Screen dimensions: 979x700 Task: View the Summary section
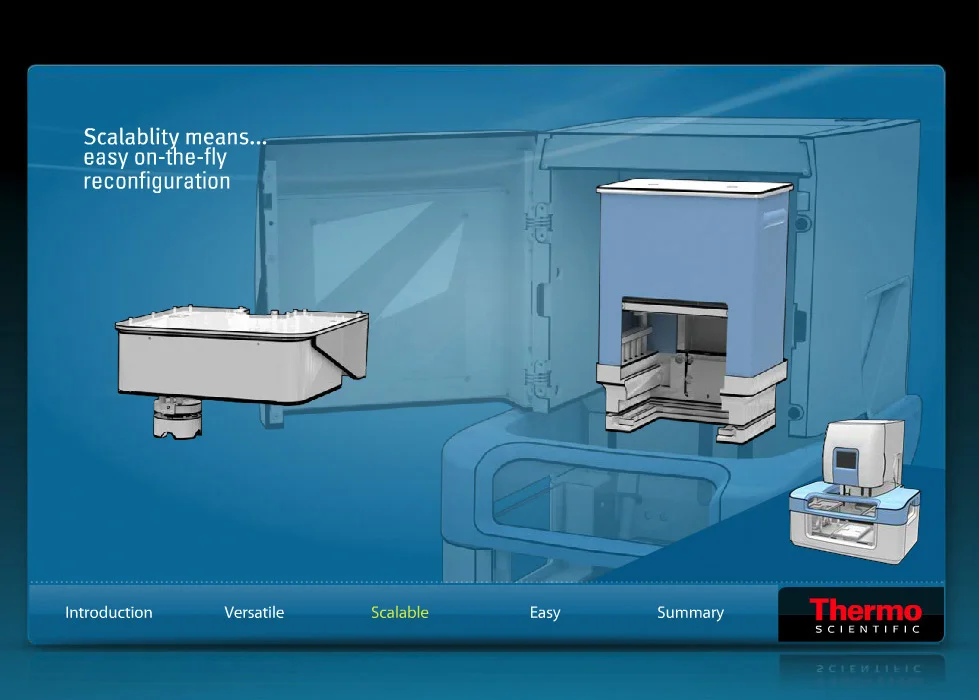[690, 612]
